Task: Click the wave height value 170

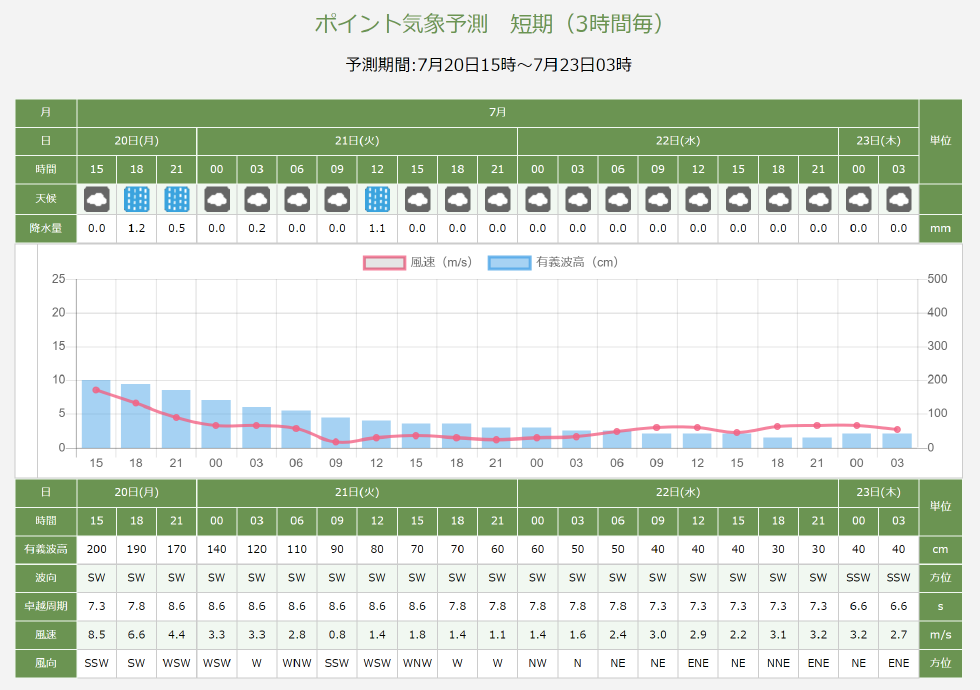Action: [177, 549]
